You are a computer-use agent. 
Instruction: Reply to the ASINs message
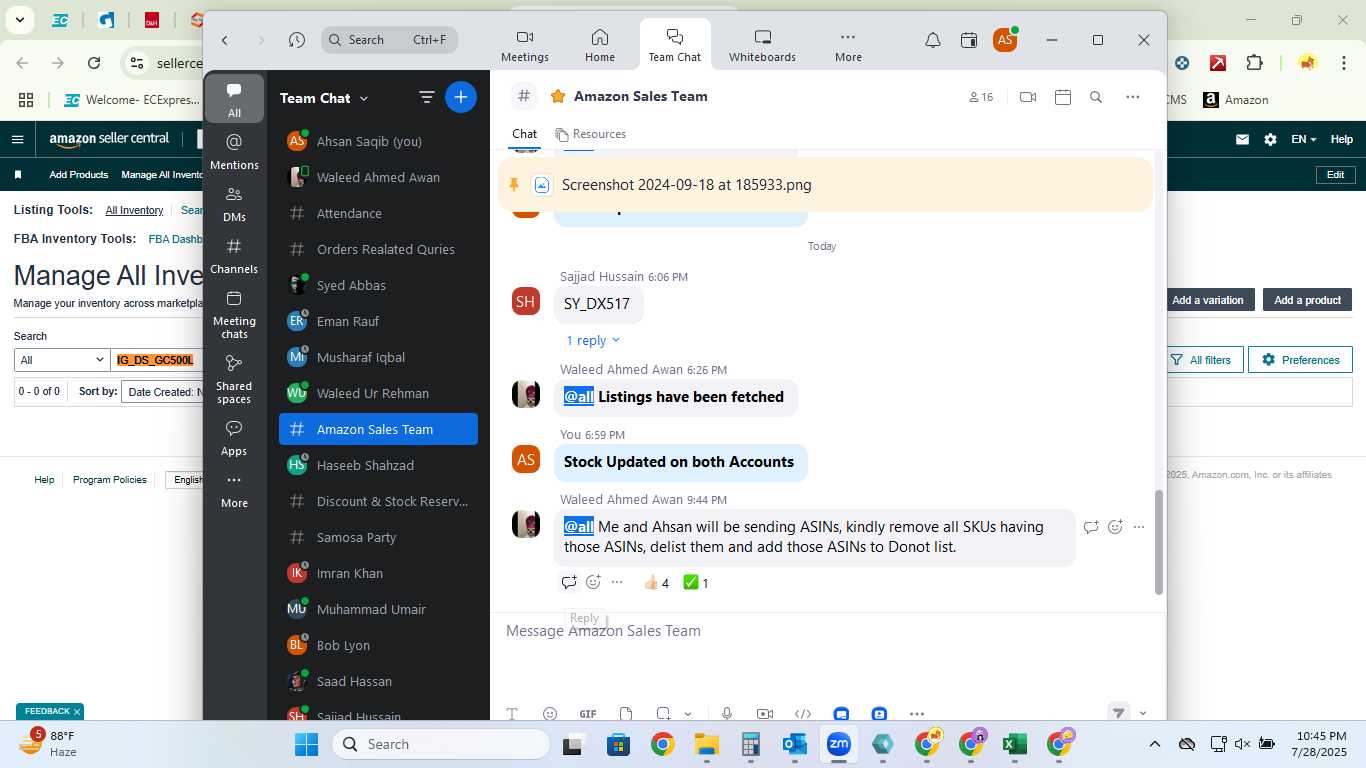(x=568, y=582)
